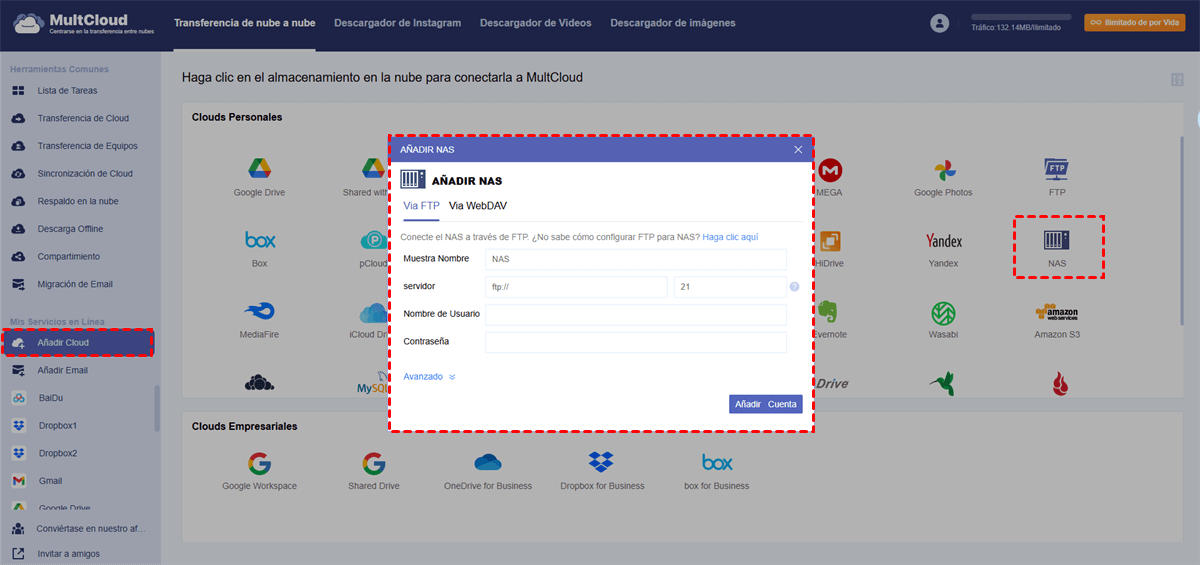Open Respaldo en la nube
Viewport: 1200px width, 565px height.
(80, 201)
